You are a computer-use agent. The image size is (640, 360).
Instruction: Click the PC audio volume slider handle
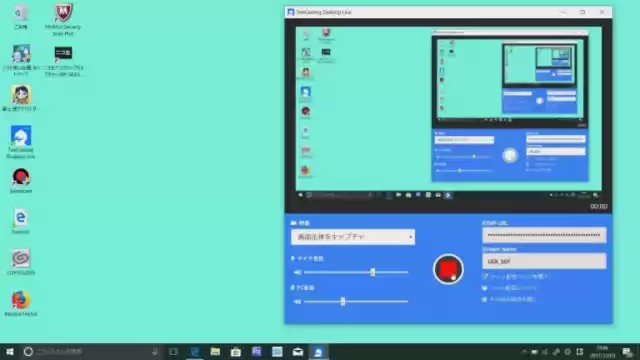tap(343, 302)
